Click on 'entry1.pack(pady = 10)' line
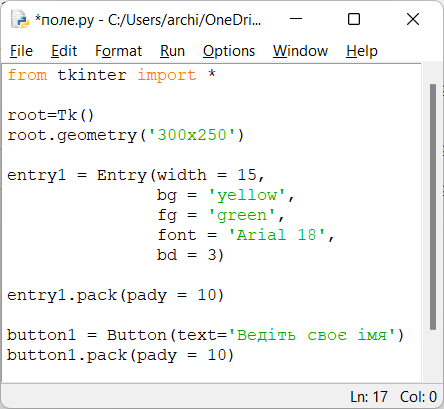This screenshot has height=409, width=444. pyautogui.click(x=115, y=295)
